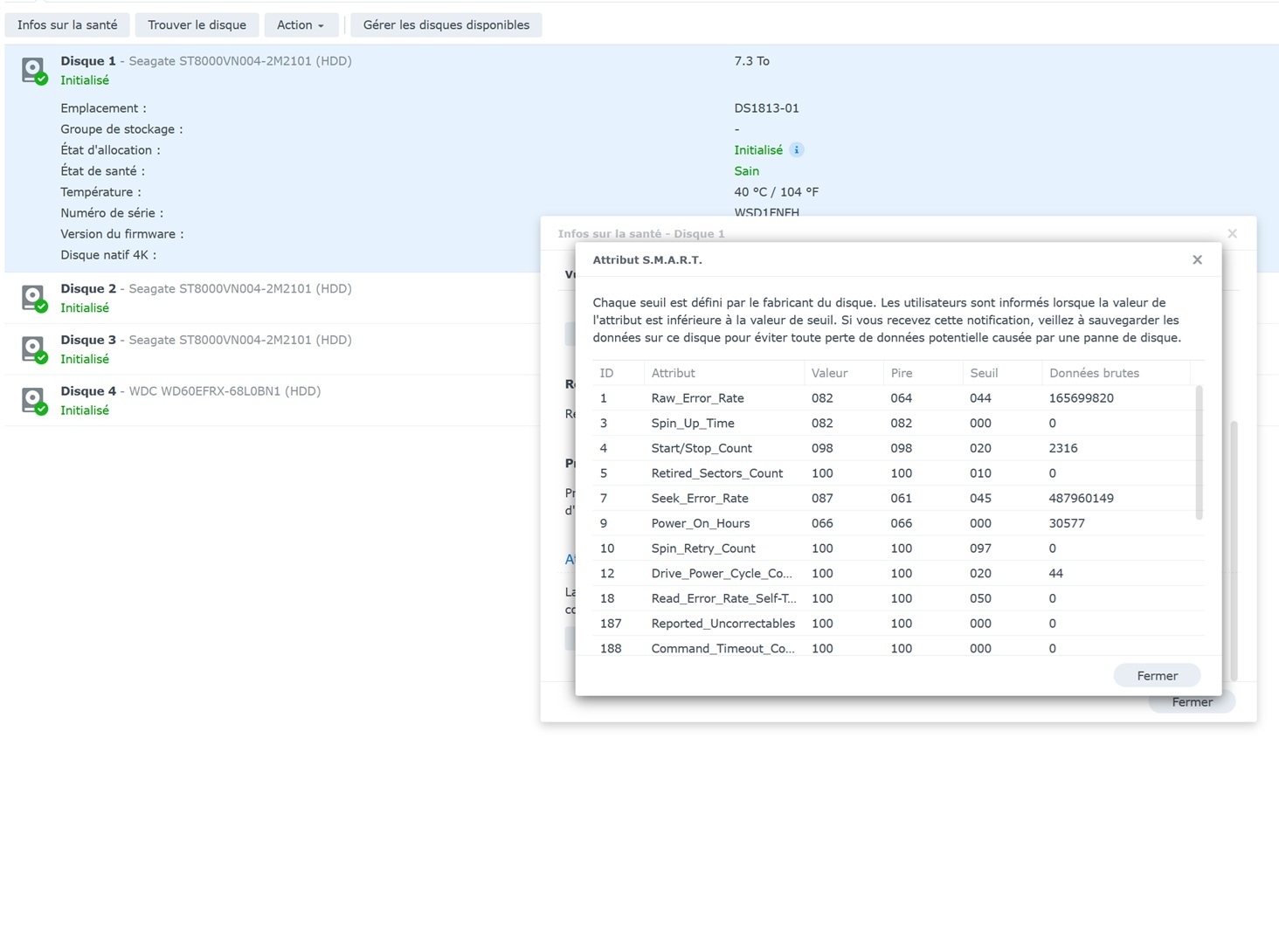
Task: Click raw value 2316
Action: [x=1063, y=448]
